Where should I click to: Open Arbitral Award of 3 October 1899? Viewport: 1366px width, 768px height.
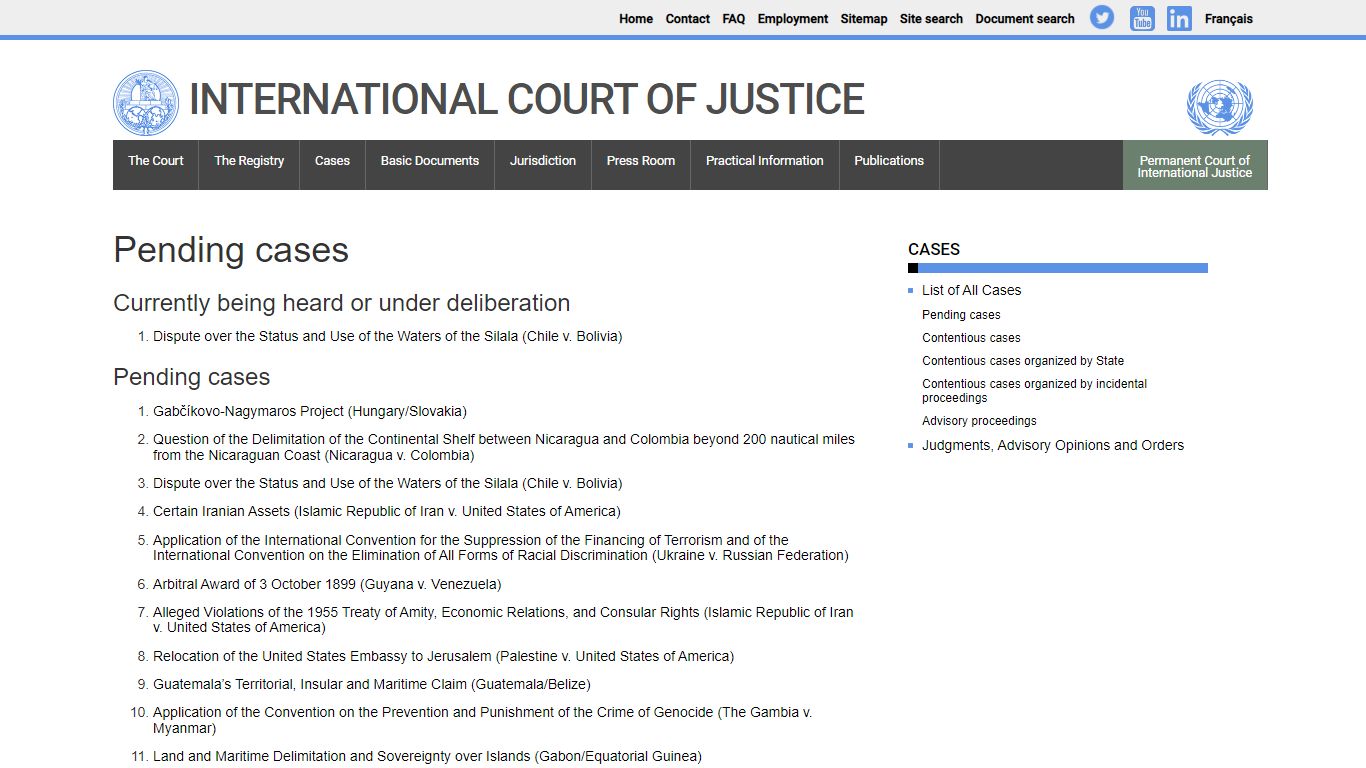327,584
